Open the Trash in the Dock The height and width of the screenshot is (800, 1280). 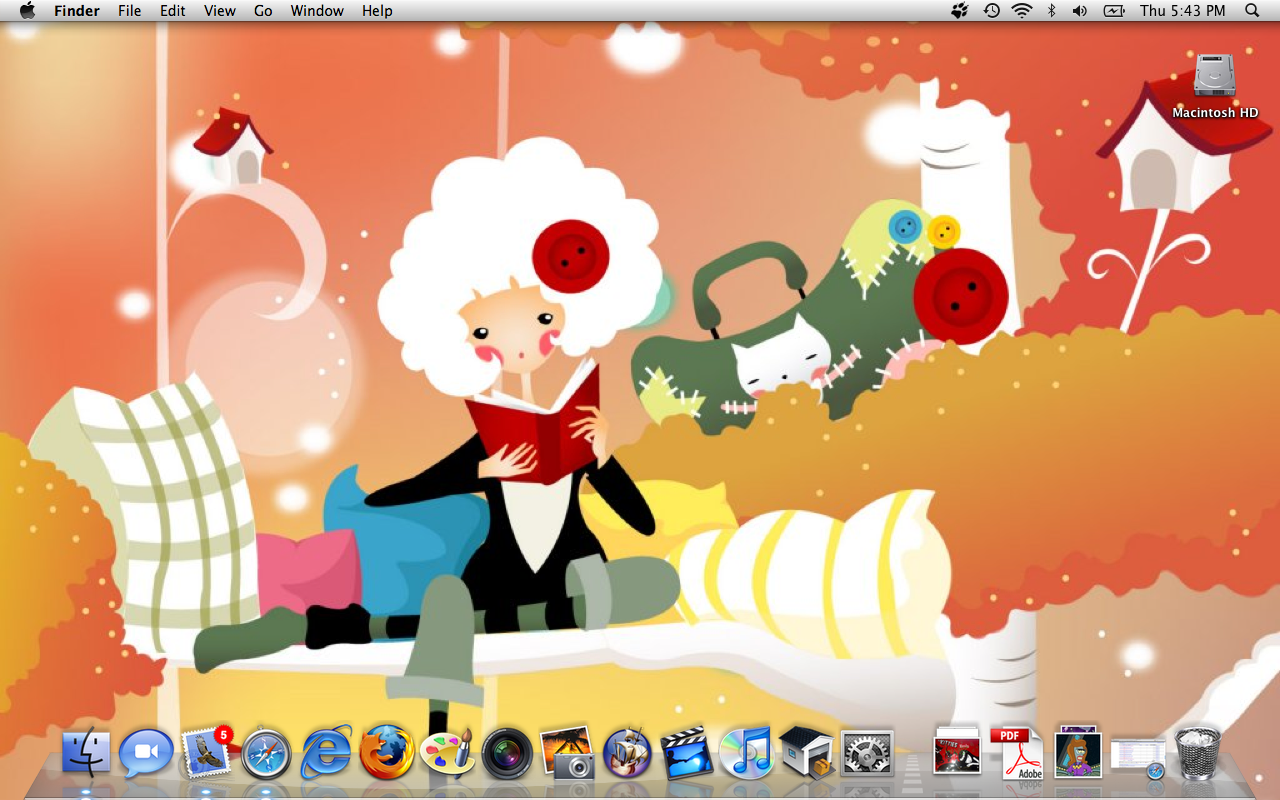click(1196, 753)
